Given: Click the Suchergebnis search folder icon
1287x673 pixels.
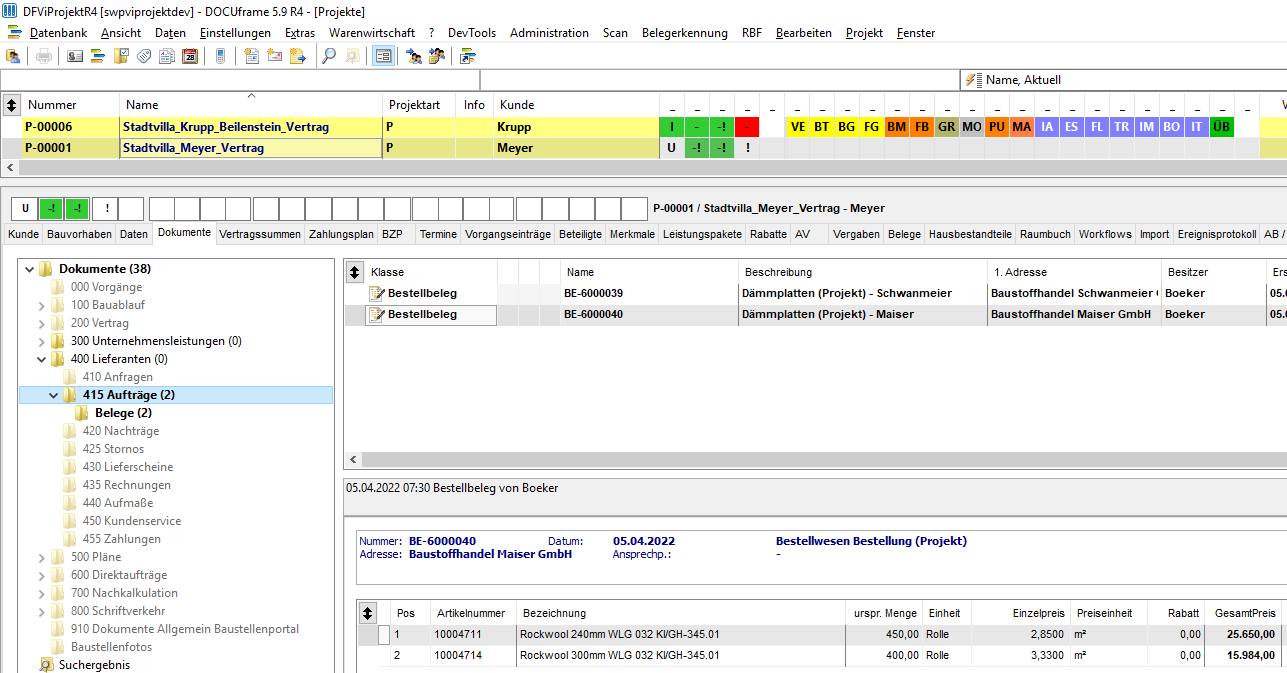Looking at the screenshot, I should coord(46,665).
